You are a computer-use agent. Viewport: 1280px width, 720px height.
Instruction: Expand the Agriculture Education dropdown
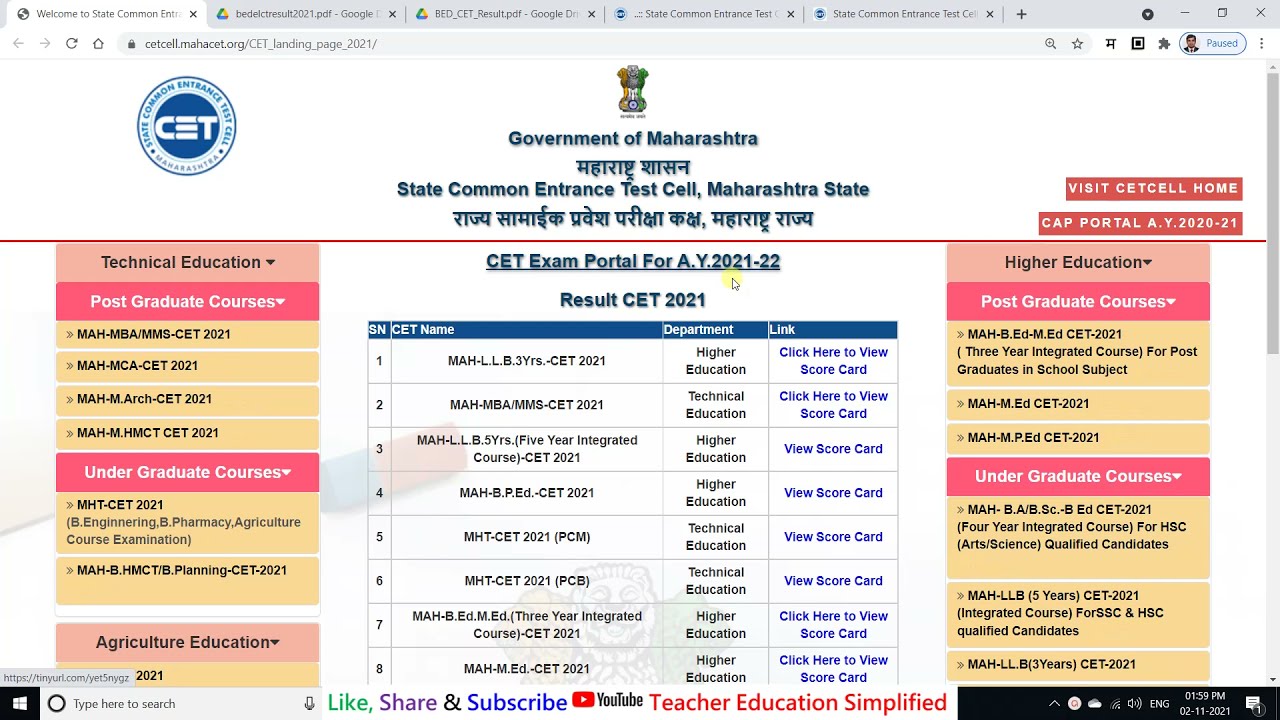pos(187,642)
